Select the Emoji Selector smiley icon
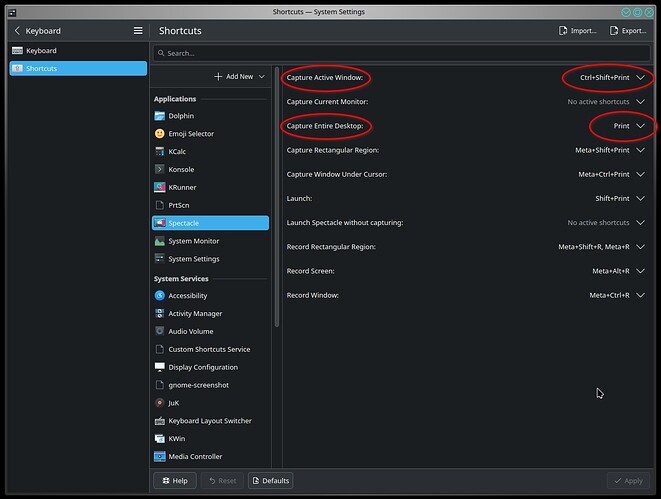Image resolution: width=661 pixels, height=499 pixels. pyautogui.click(x=159, y=134)
